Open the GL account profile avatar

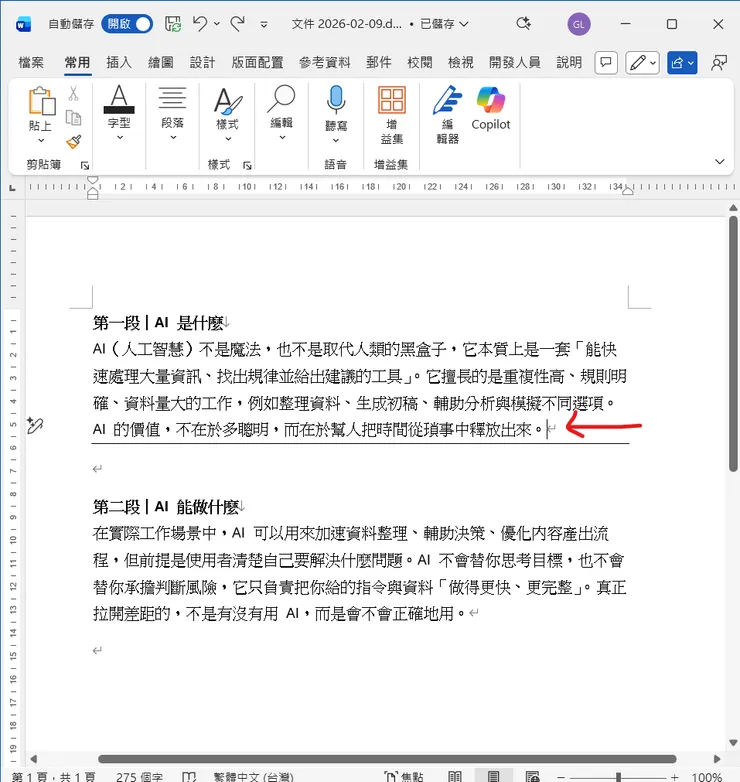point(578,24)
